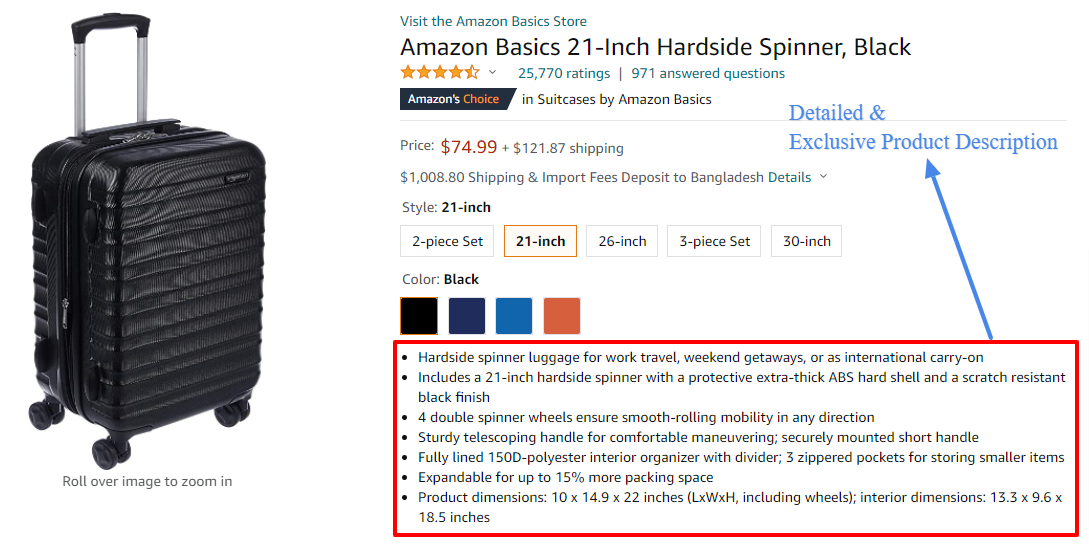The height and width of the screenshot is (548, 1089).
Task: Open the 25,770 ratings link
Action: click(x=563, y=73)
